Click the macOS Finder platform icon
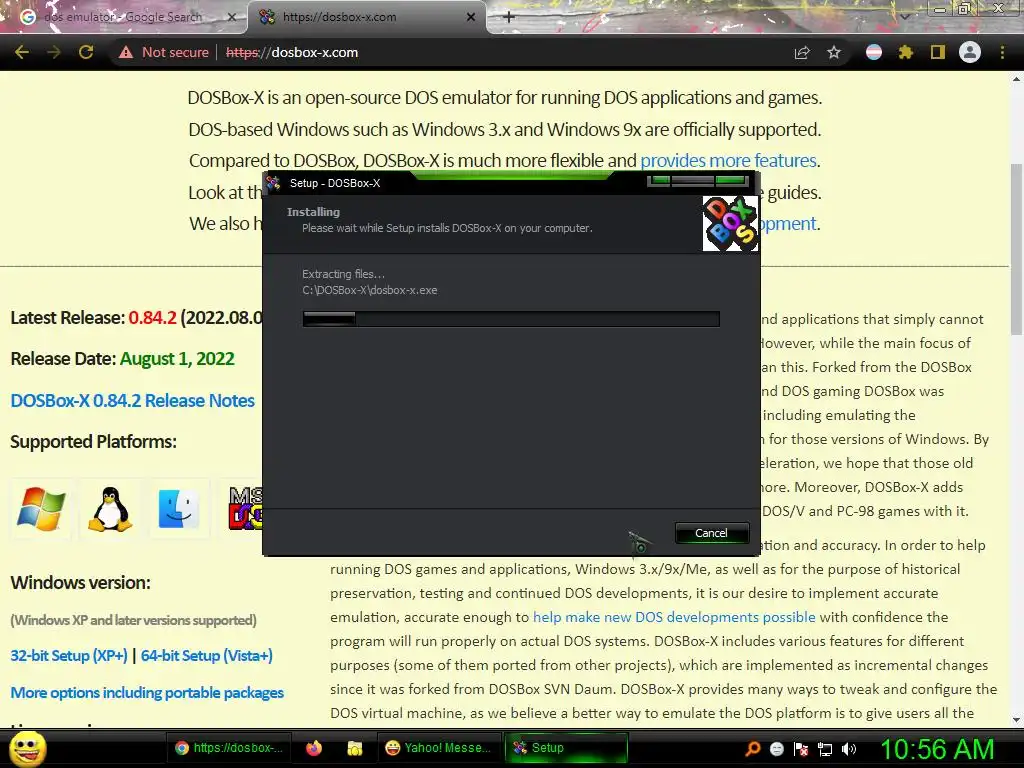 (179, 509)
